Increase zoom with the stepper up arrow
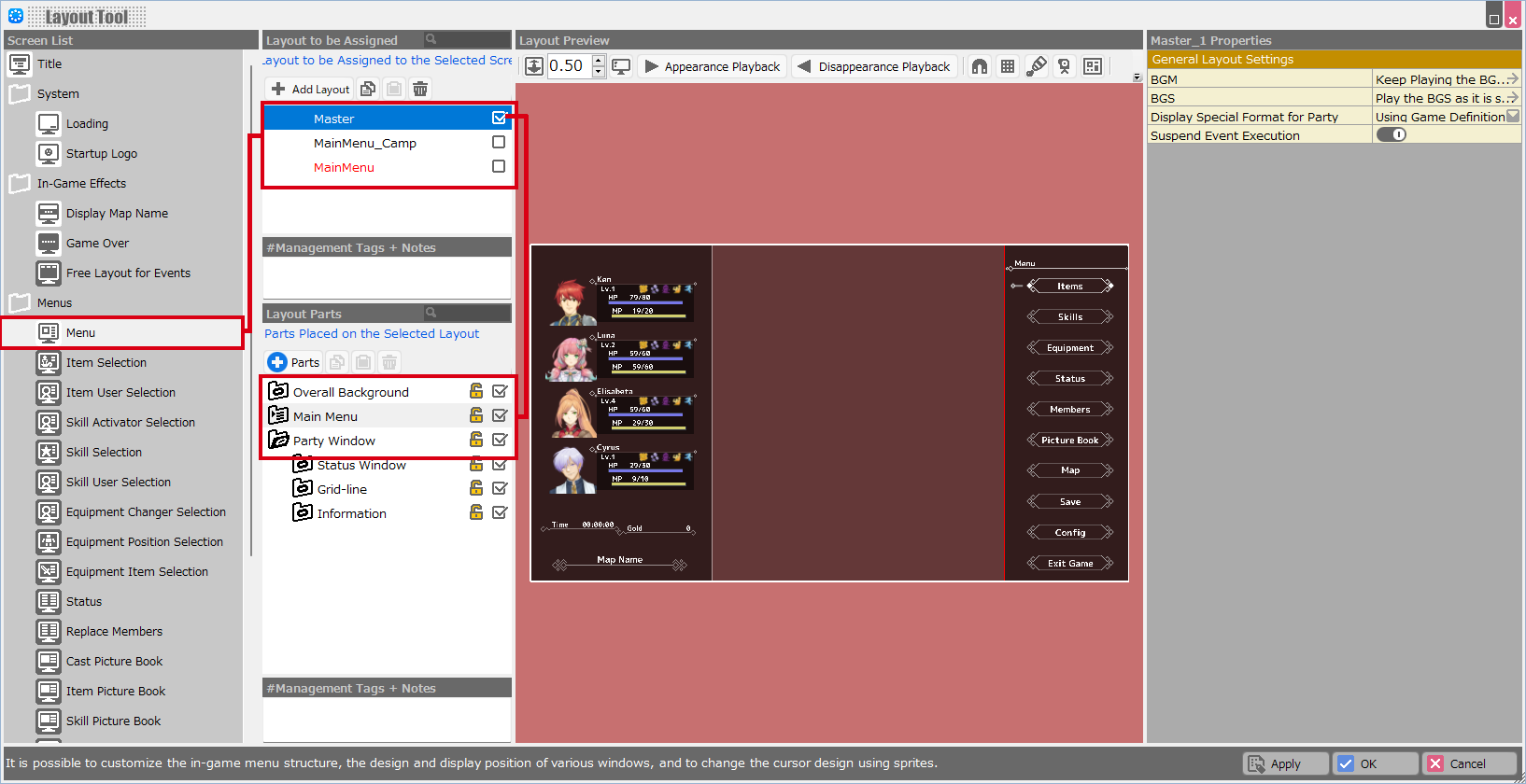The image size is (1526, 784). 599,61
